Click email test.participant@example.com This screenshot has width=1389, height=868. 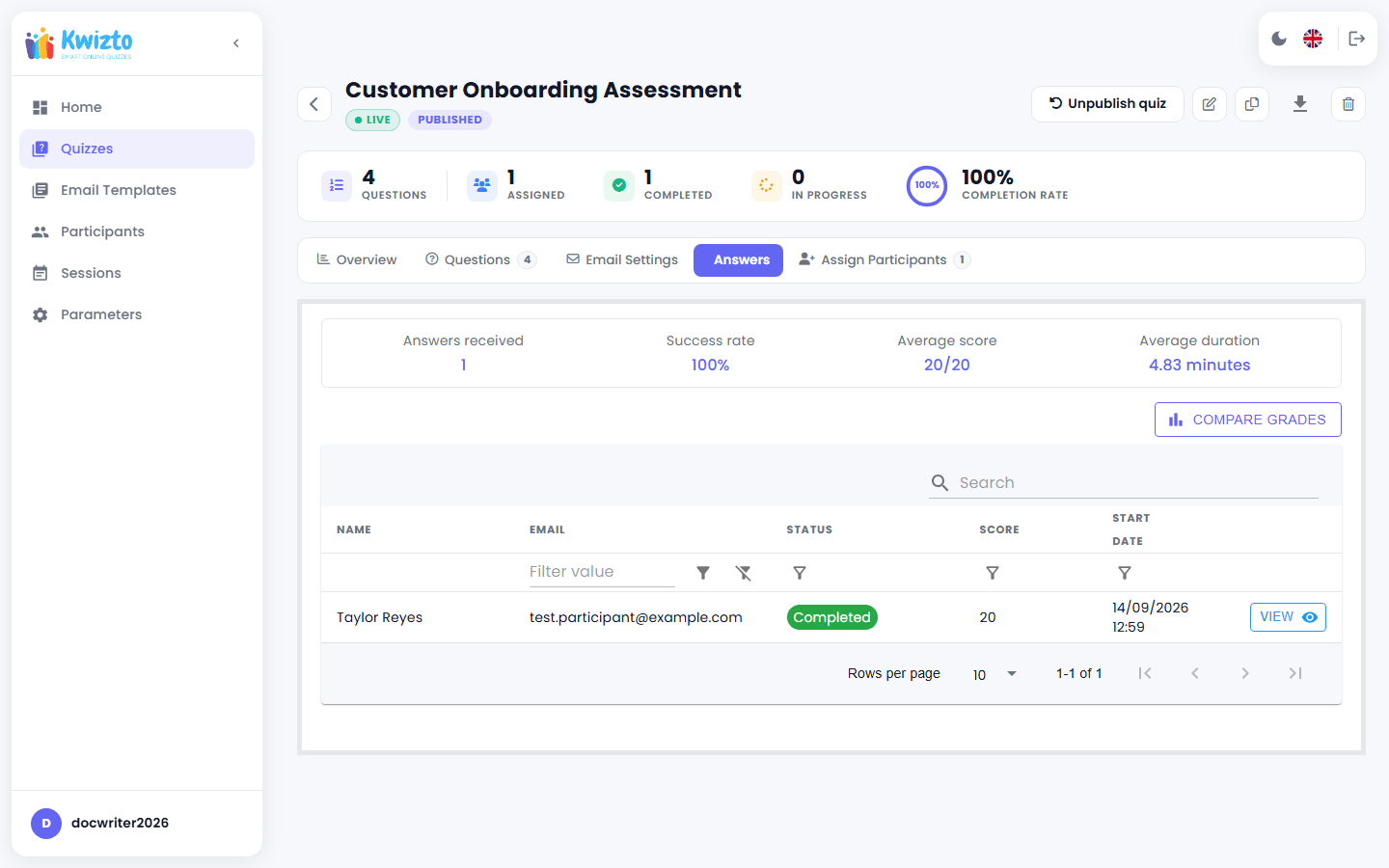(636, 617)
